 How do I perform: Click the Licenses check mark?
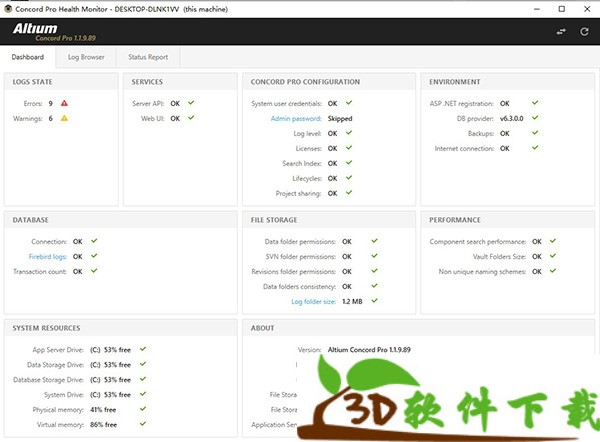click(349, 148)
